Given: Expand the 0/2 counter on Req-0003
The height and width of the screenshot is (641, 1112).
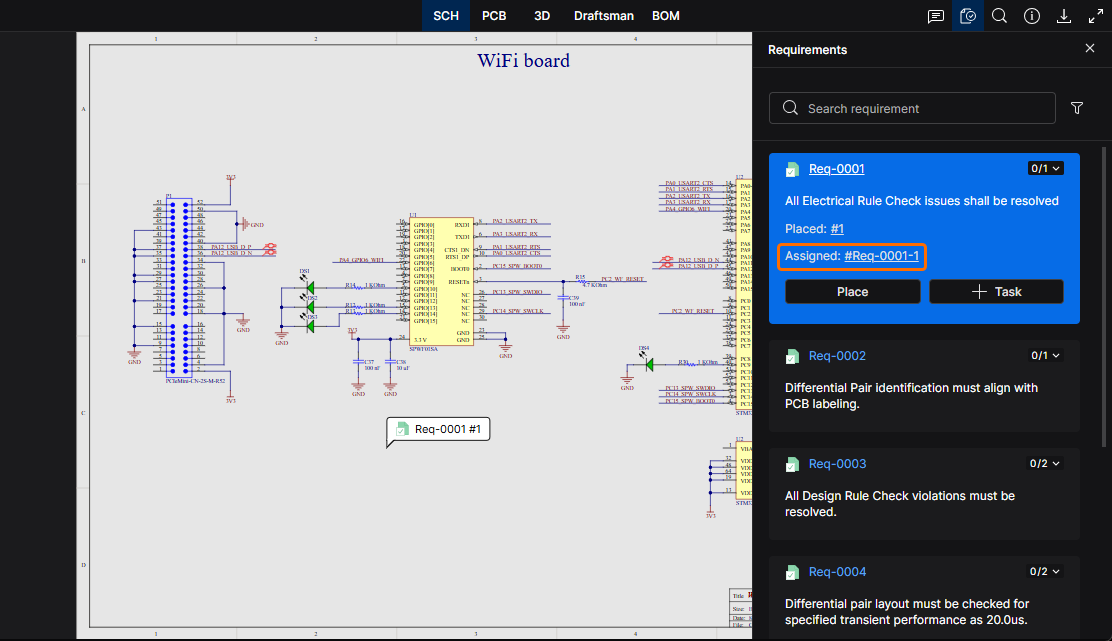Looking at the screenshot, I should tap(1046, 463).
